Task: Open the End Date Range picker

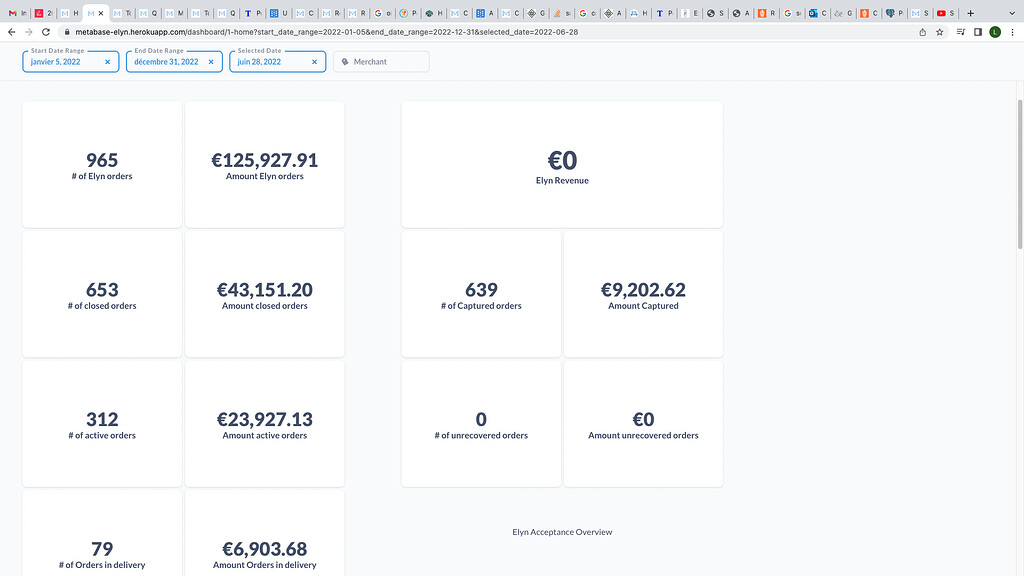Action: point(166,62)
